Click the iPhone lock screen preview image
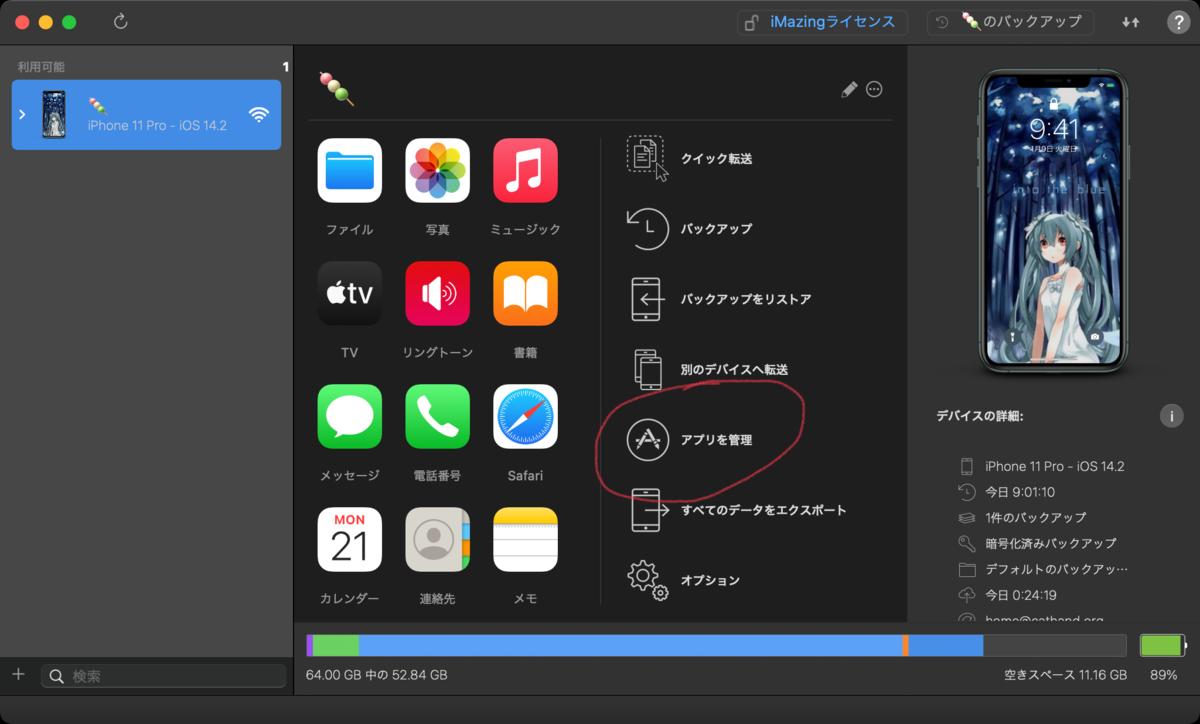 pyautogui.click(x=1054, y=220)
